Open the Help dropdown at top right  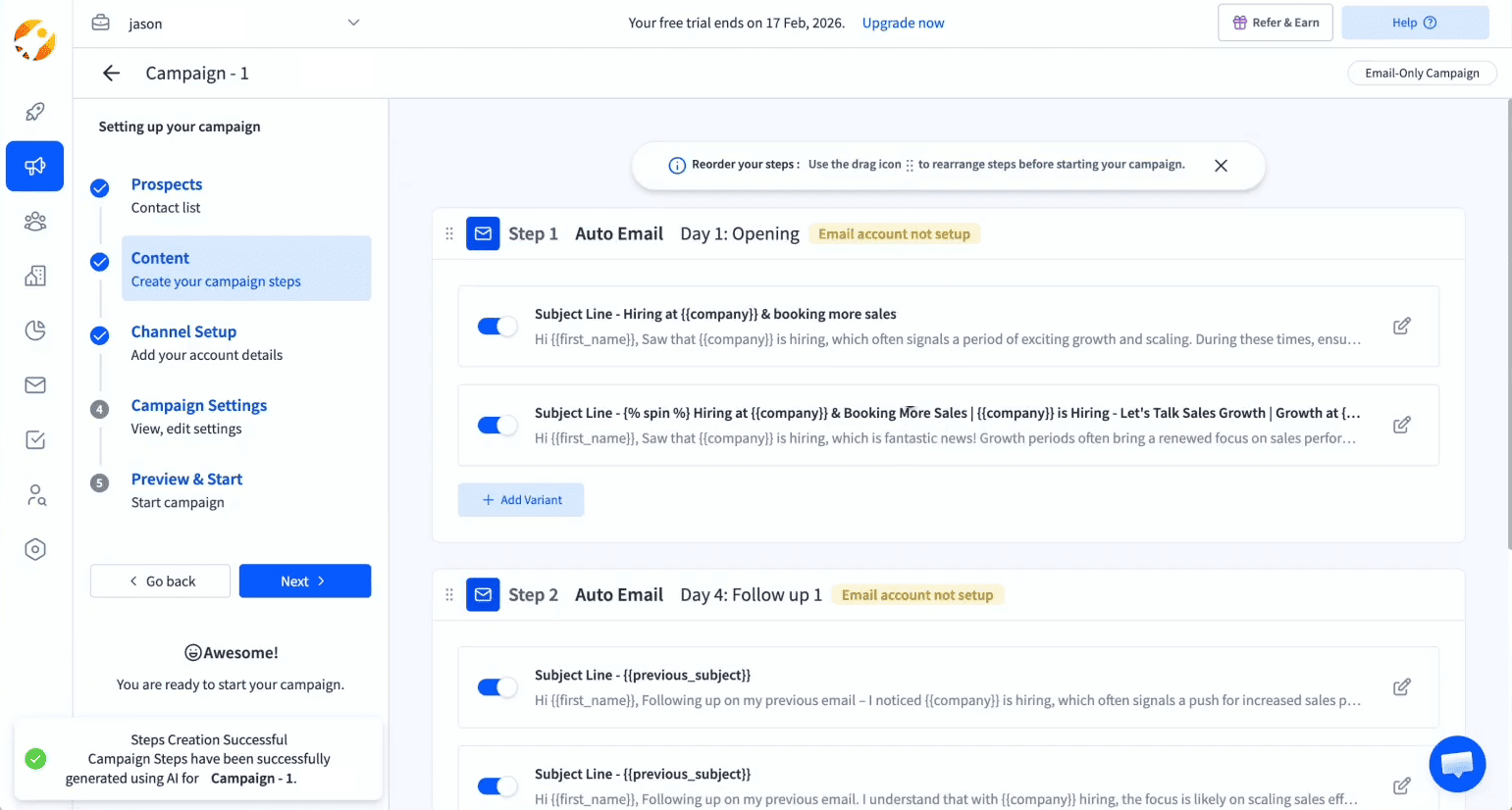(1415, 22)
